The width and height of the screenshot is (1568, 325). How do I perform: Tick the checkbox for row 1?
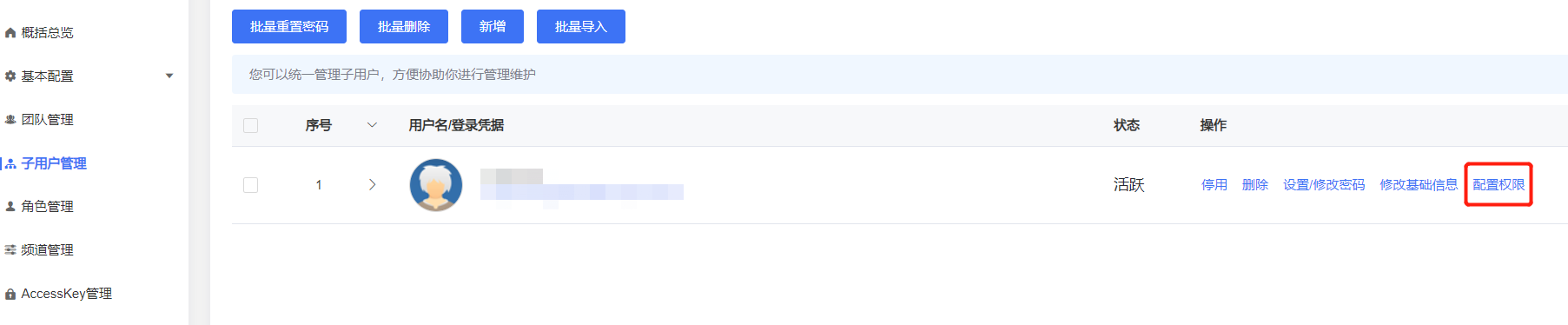point(251,185)
